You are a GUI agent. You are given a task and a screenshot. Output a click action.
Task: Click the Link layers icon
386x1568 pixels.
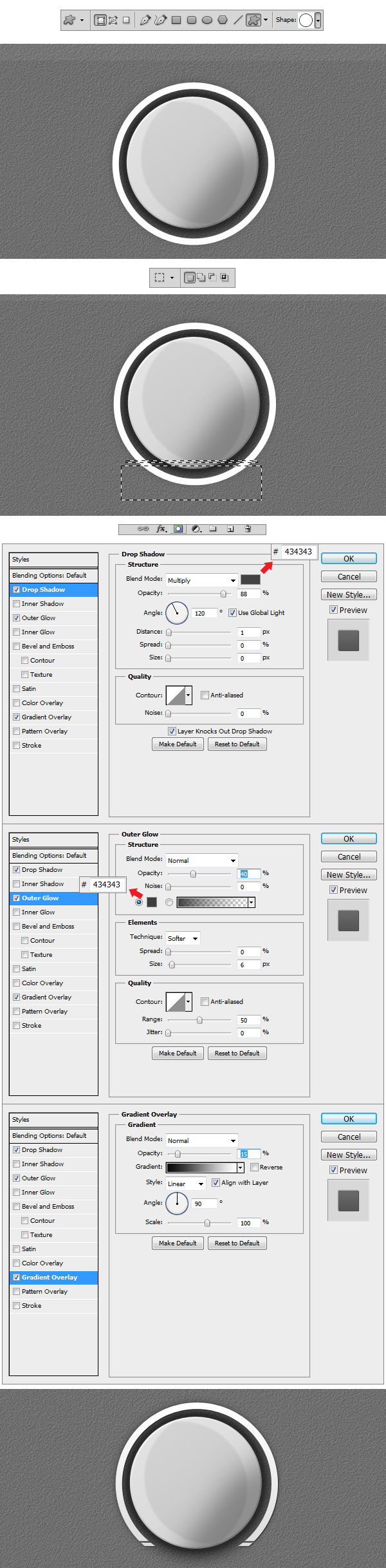[x=143, y=529]
